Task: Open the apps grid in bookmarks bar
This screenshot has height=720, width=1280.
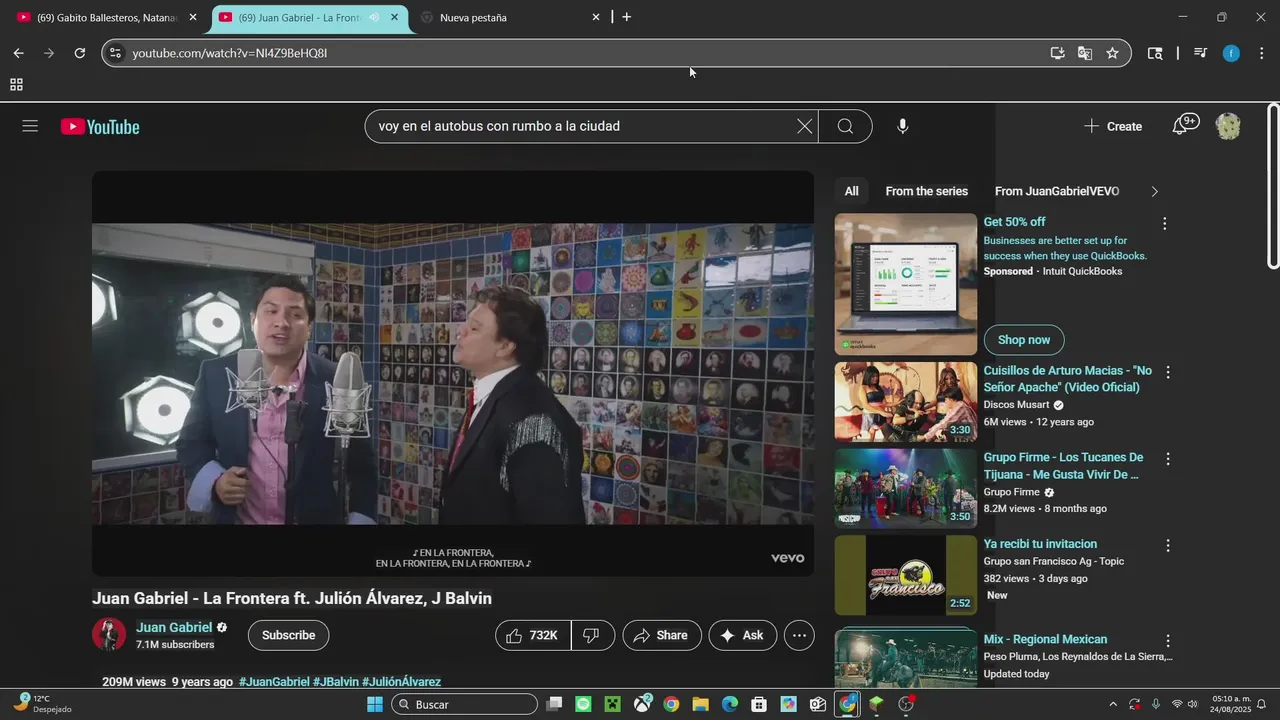Action: tap(16, 85)
